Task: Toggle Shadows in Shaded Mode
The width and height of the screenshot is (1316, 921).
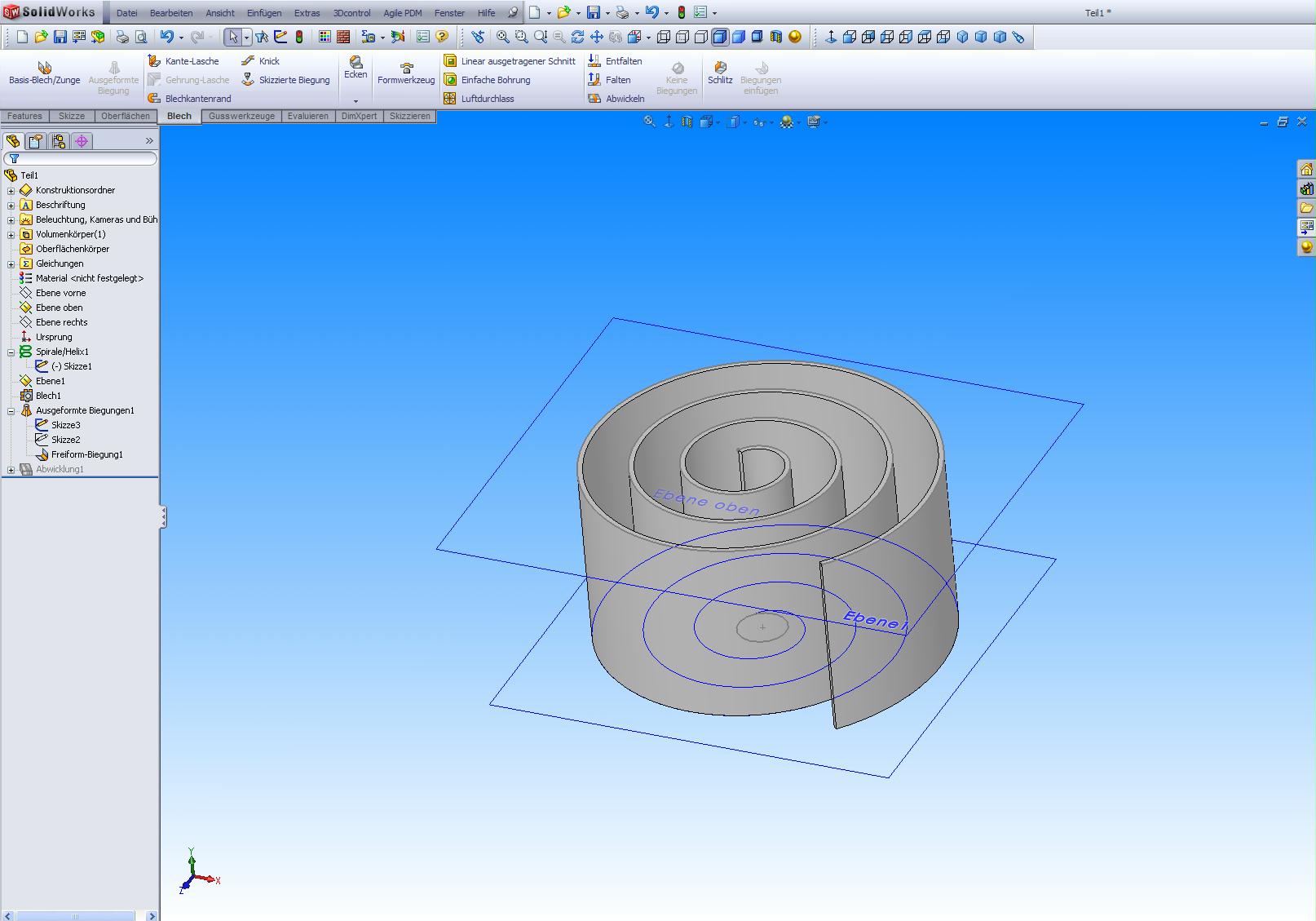Action: (x=757, y=37)
